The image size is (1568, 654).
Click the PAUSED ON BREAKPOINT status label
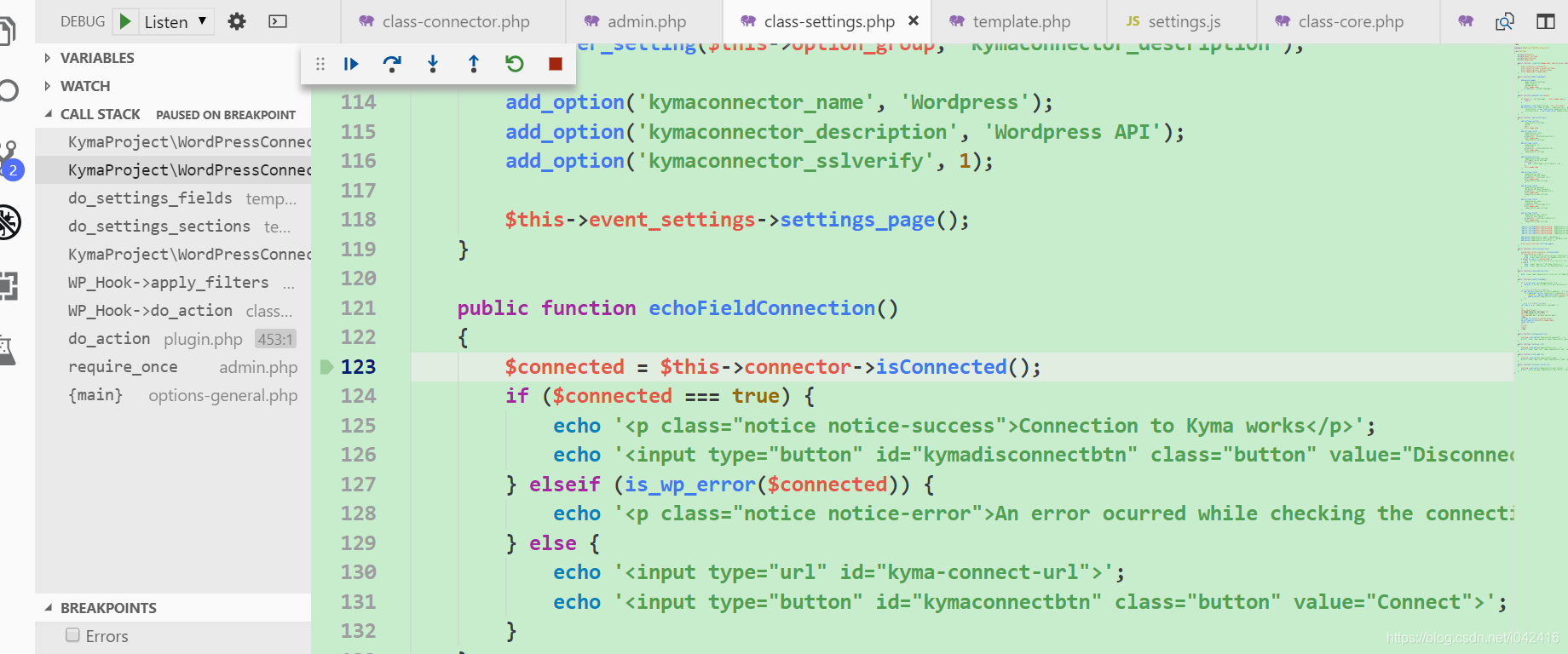click(226, 115)
